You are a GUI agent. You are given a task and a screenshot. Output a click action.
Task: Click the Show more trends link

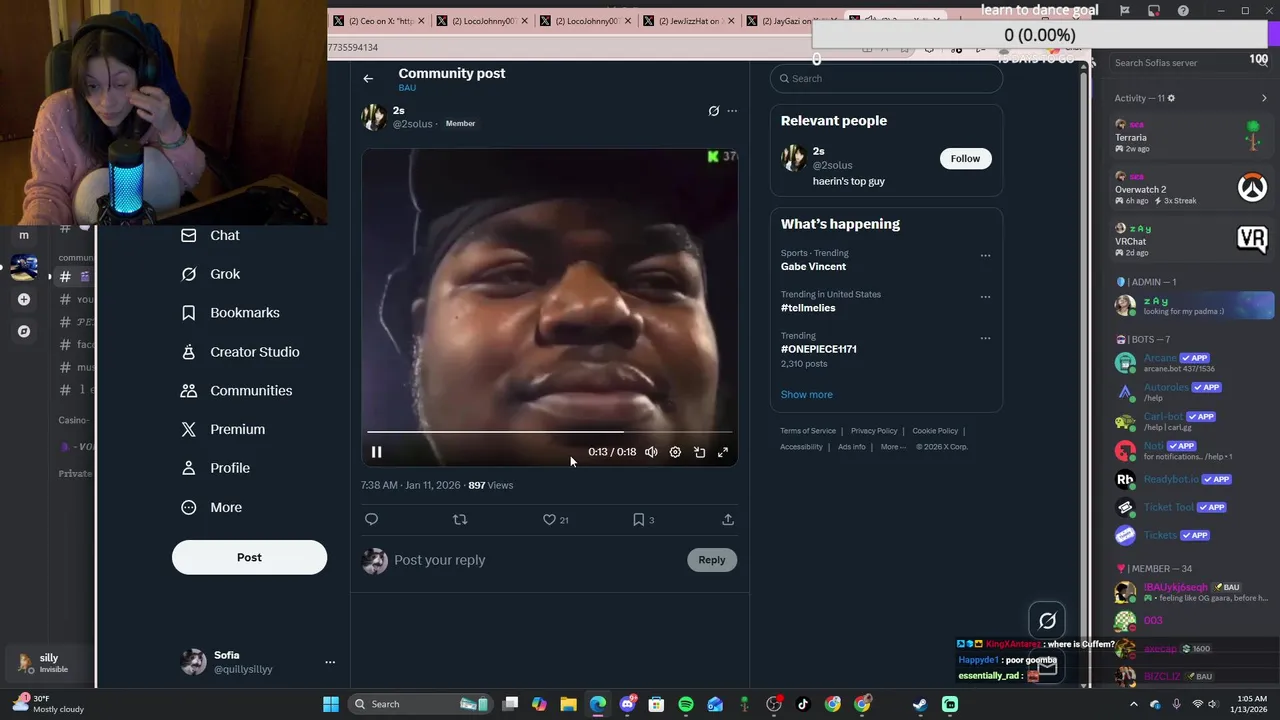(x=806, y=394)
